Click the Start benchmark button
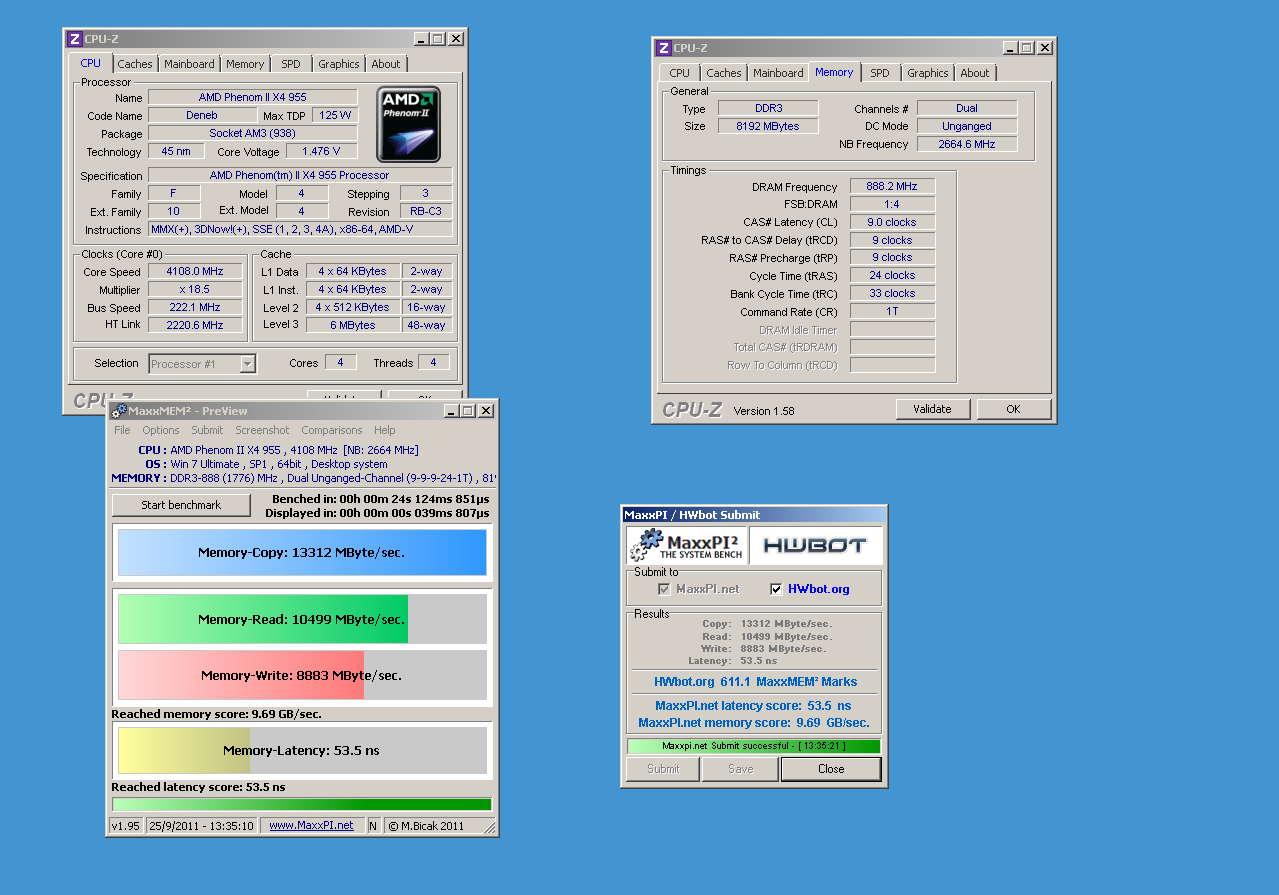1279x895 pixels. pos(181,505)
